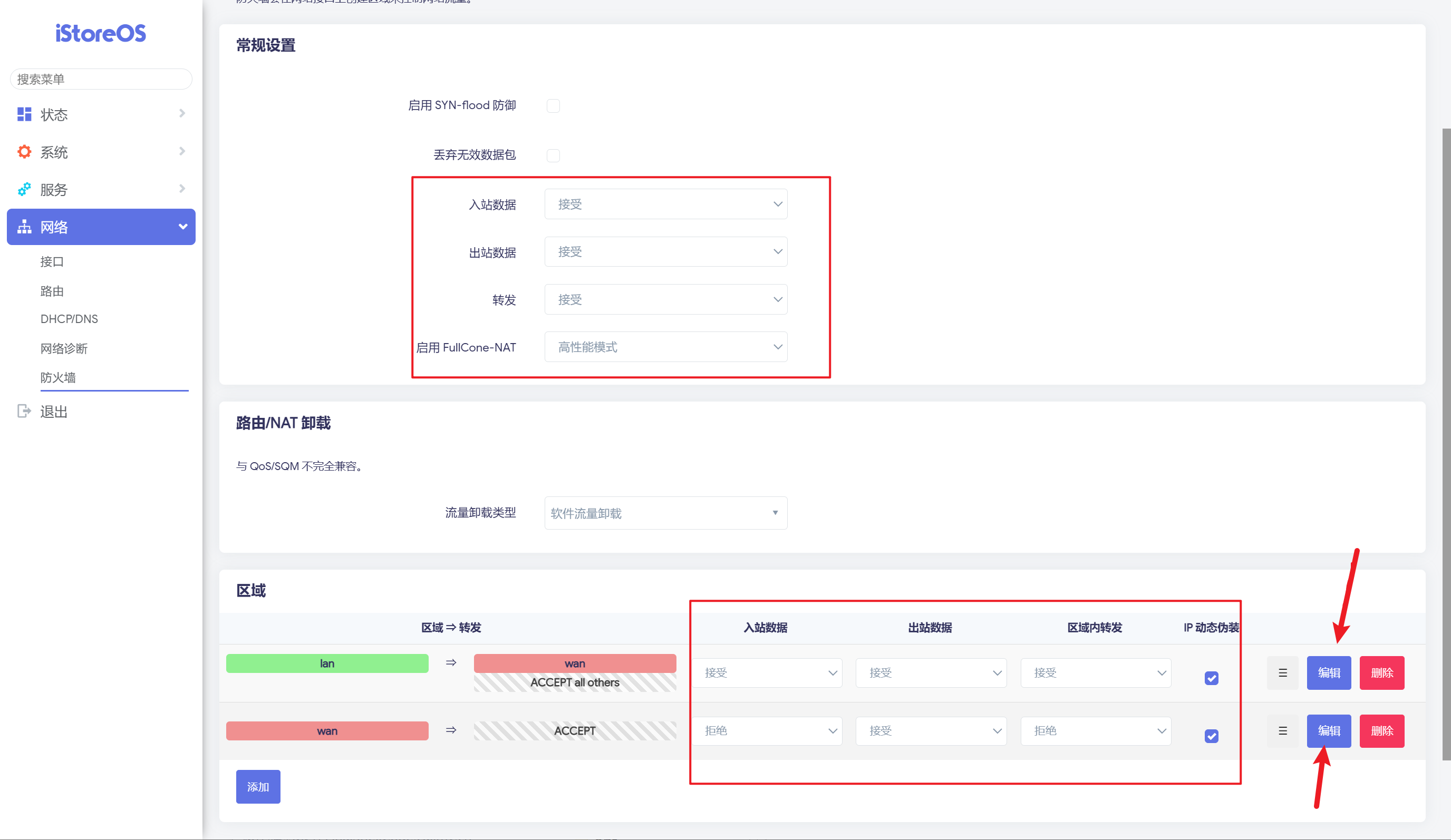Click the Services cogs icon
This screenshot has height=840, width=1451.
click(24, 189)
